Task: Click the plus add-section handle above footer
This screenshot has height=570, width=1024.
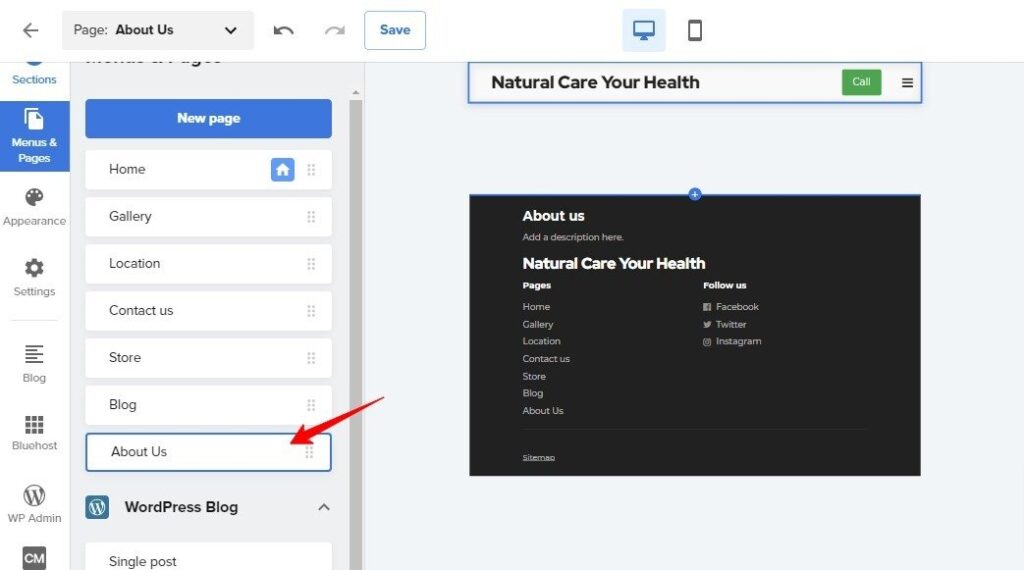Action: [695, 194]
